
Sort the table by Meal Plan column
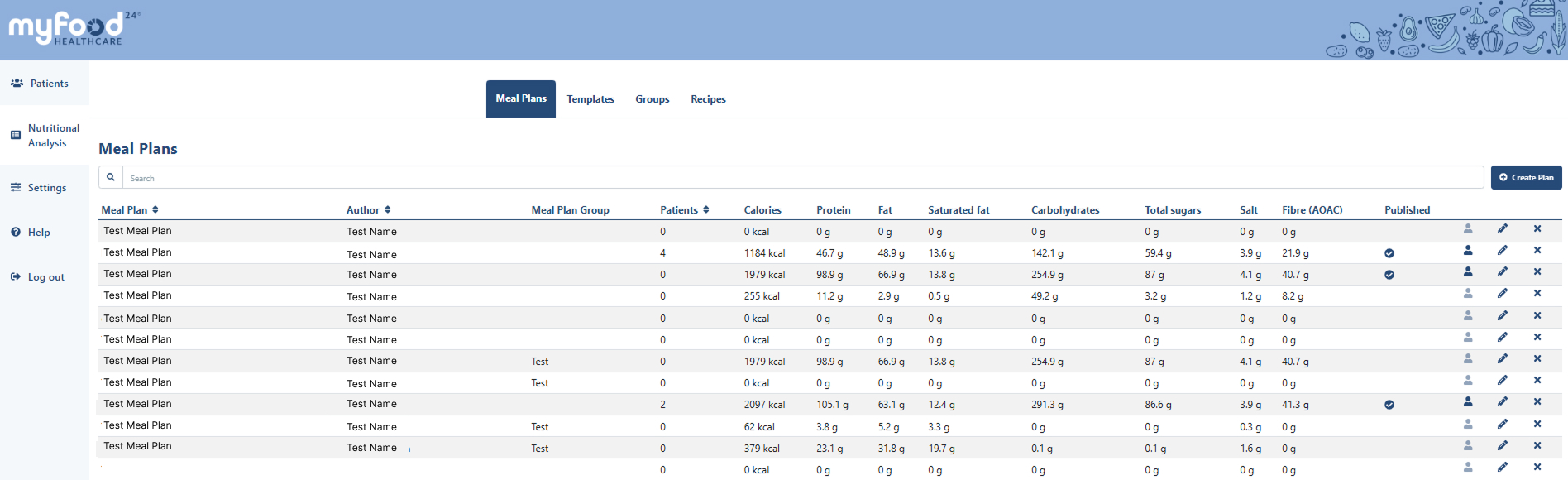[x=155, y=210]
